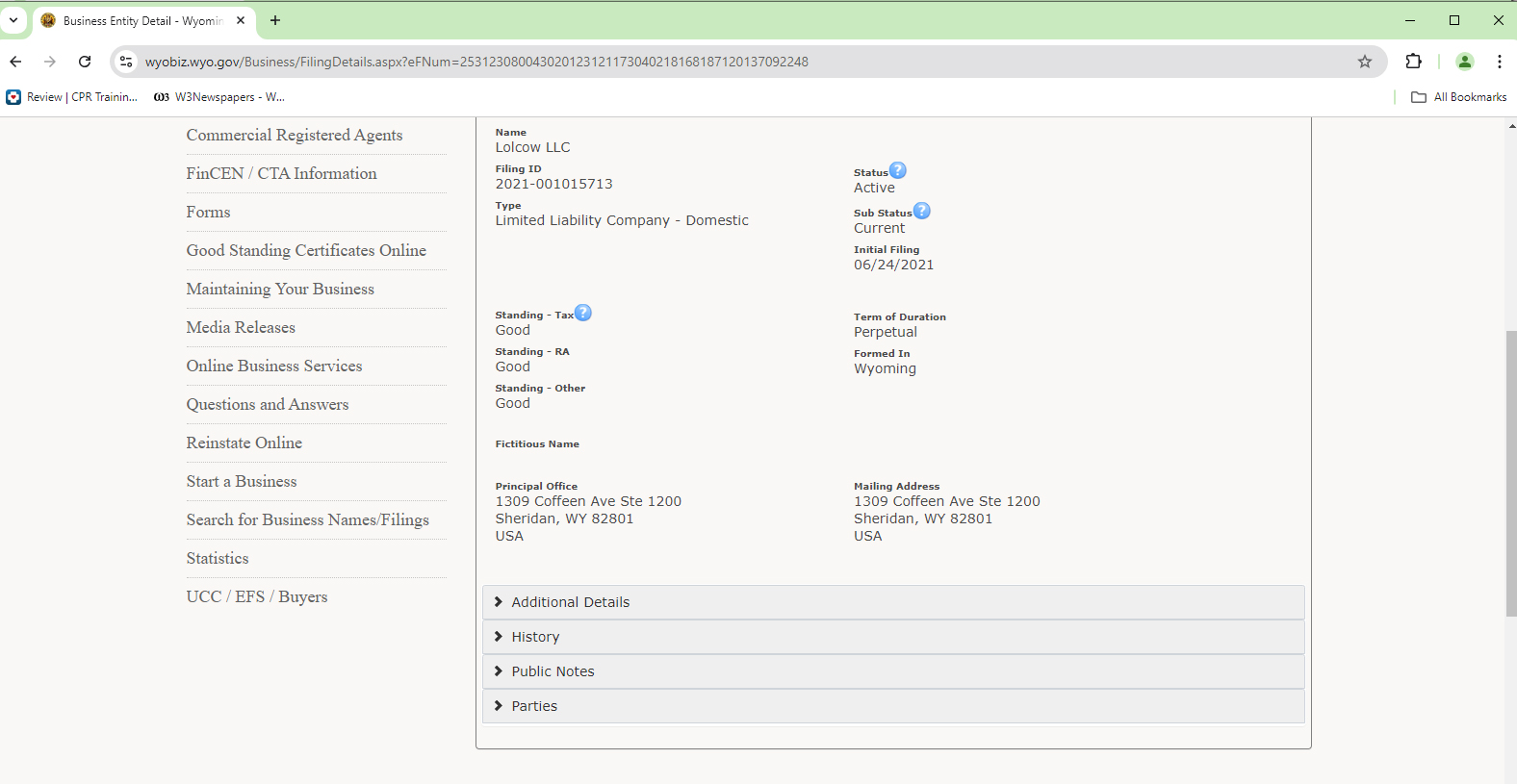Open the Chrome profile avatar
The height and width of the screenshot is (784, 1517).
[x=1465, y=62]
